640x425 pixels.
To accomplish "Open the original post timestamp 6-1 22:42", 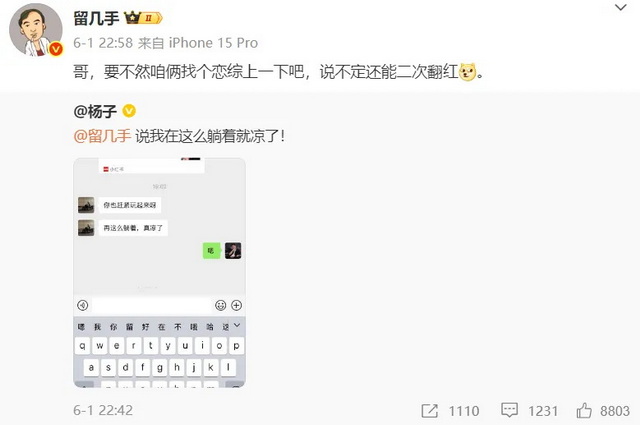I will click(x=103, y=410).
